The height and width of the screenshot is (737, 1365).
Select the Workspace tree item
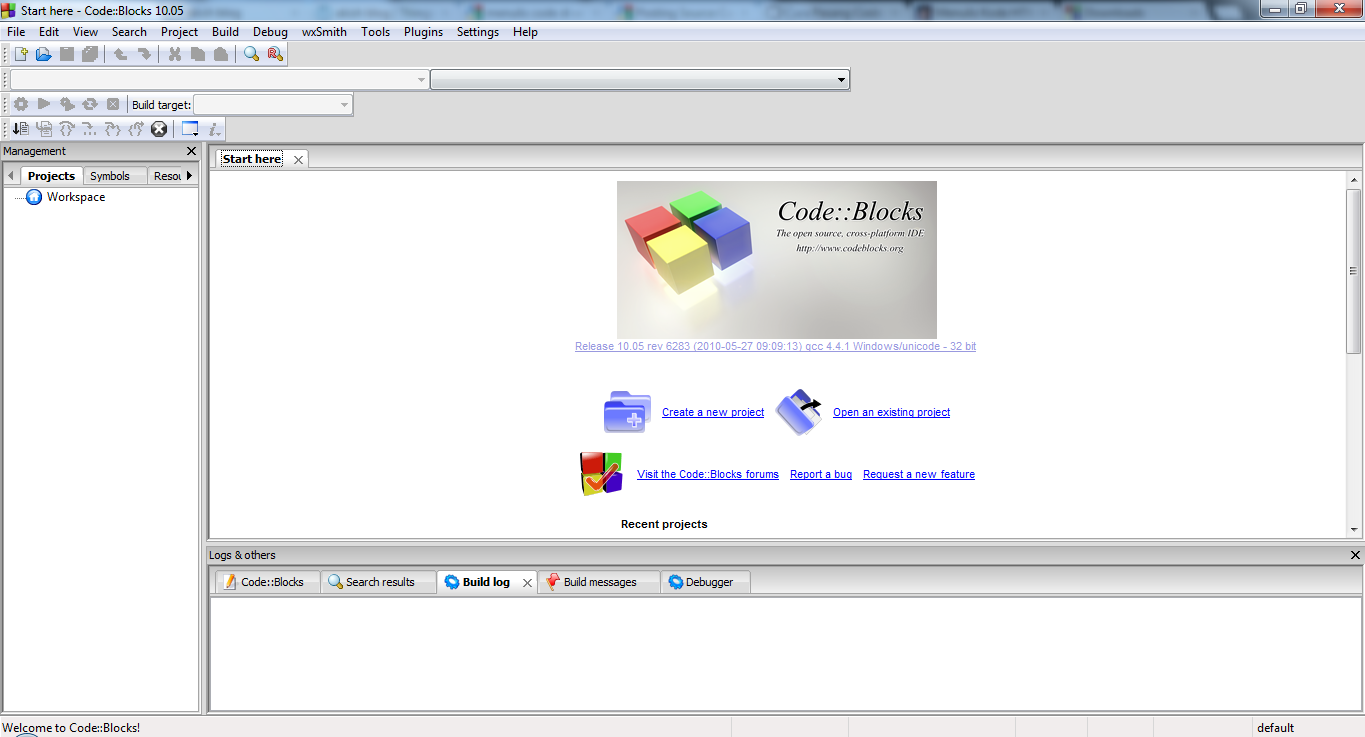click(76, 197)
